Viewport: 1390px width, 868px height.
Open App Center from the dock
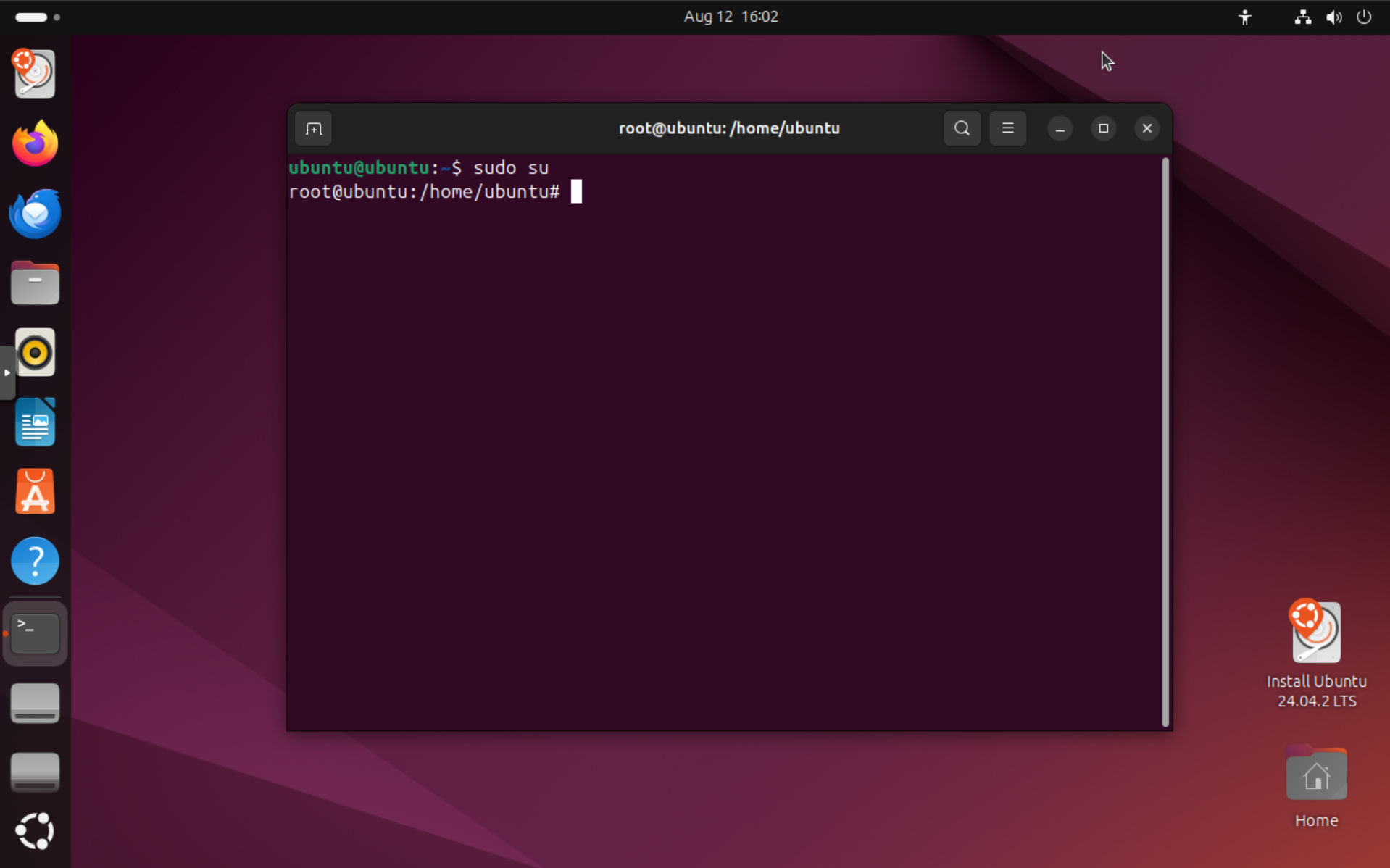coord(35,491)
